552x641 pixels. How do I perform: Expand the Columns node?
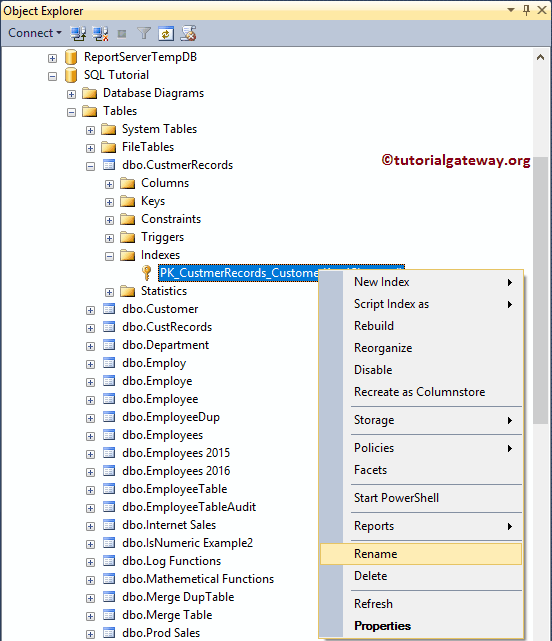tap(109, 184)
